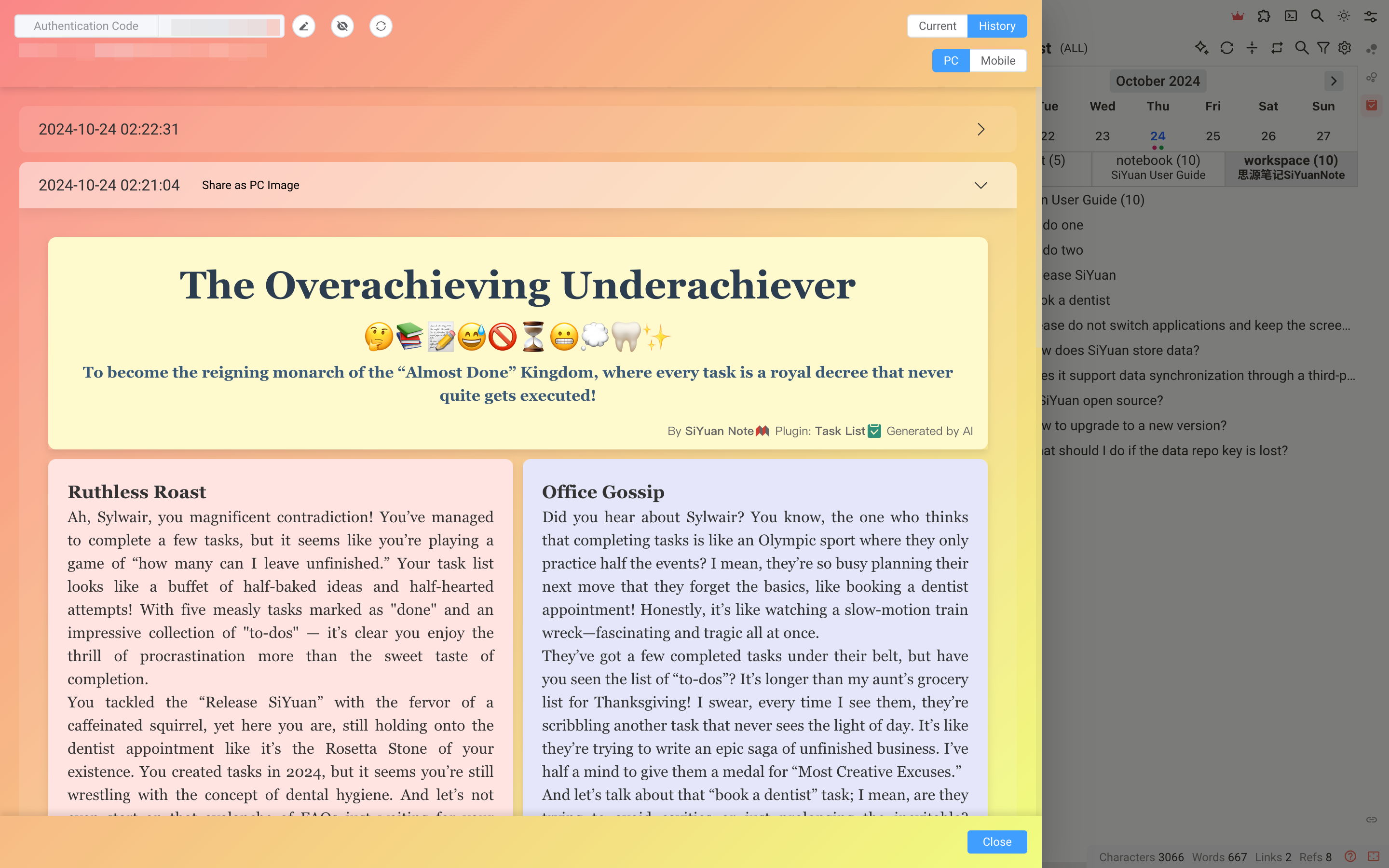Choose the PC layout option
This screenshot has width=1389, height=868.
tap(951, 61)
